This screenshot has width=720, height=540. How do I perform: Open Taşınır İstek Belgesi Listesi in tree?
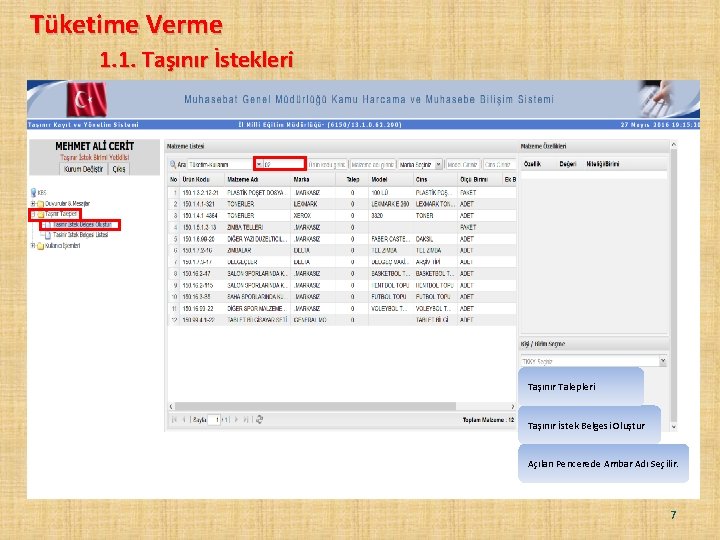80,235
